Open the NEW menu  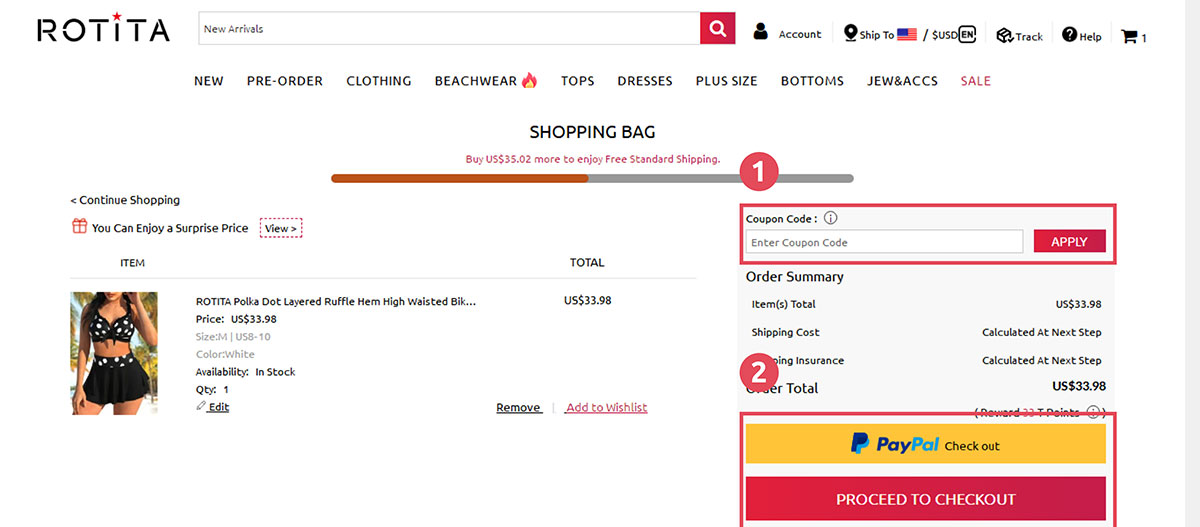[x=209, y=81]
